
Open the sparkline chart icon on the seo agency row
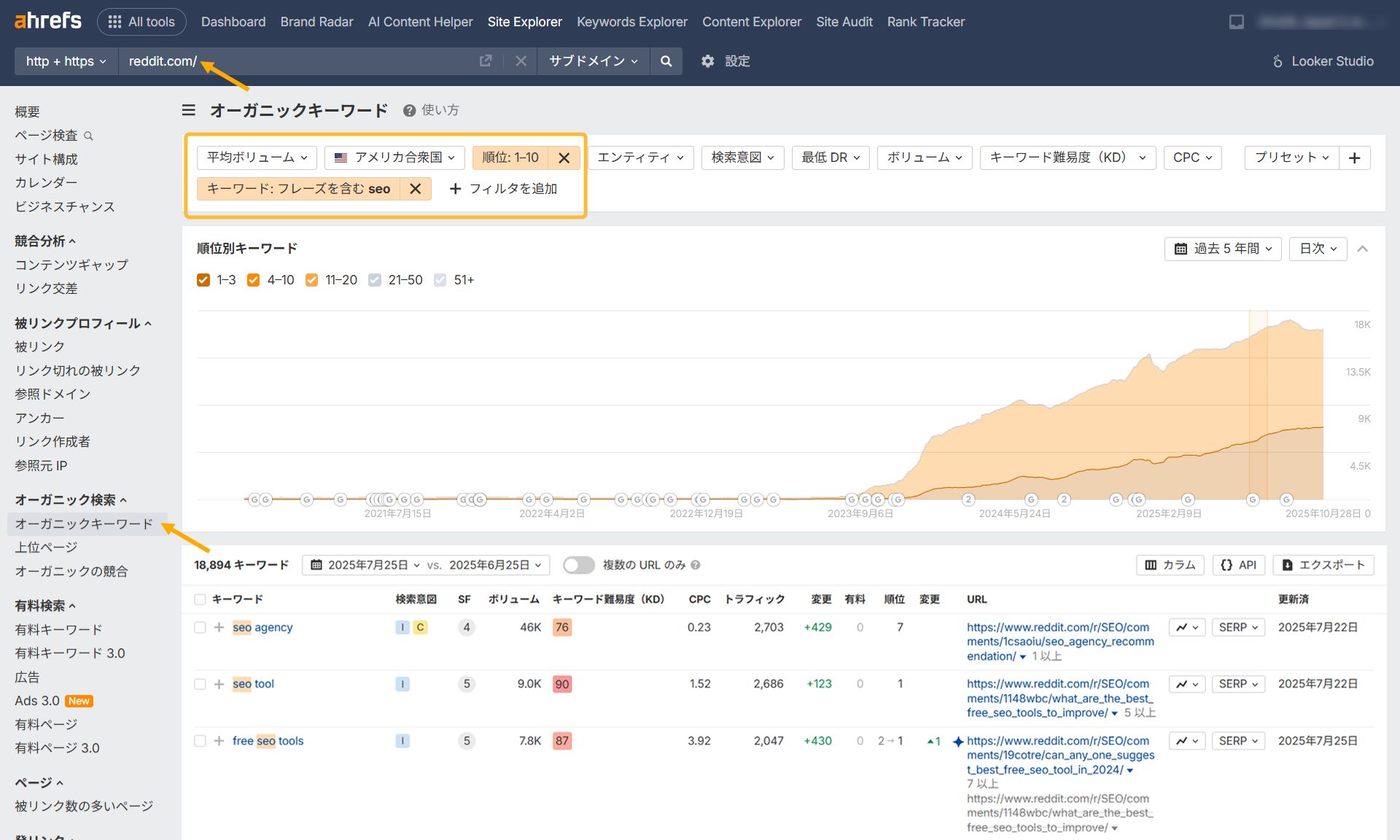click(x=1183, y=627)
